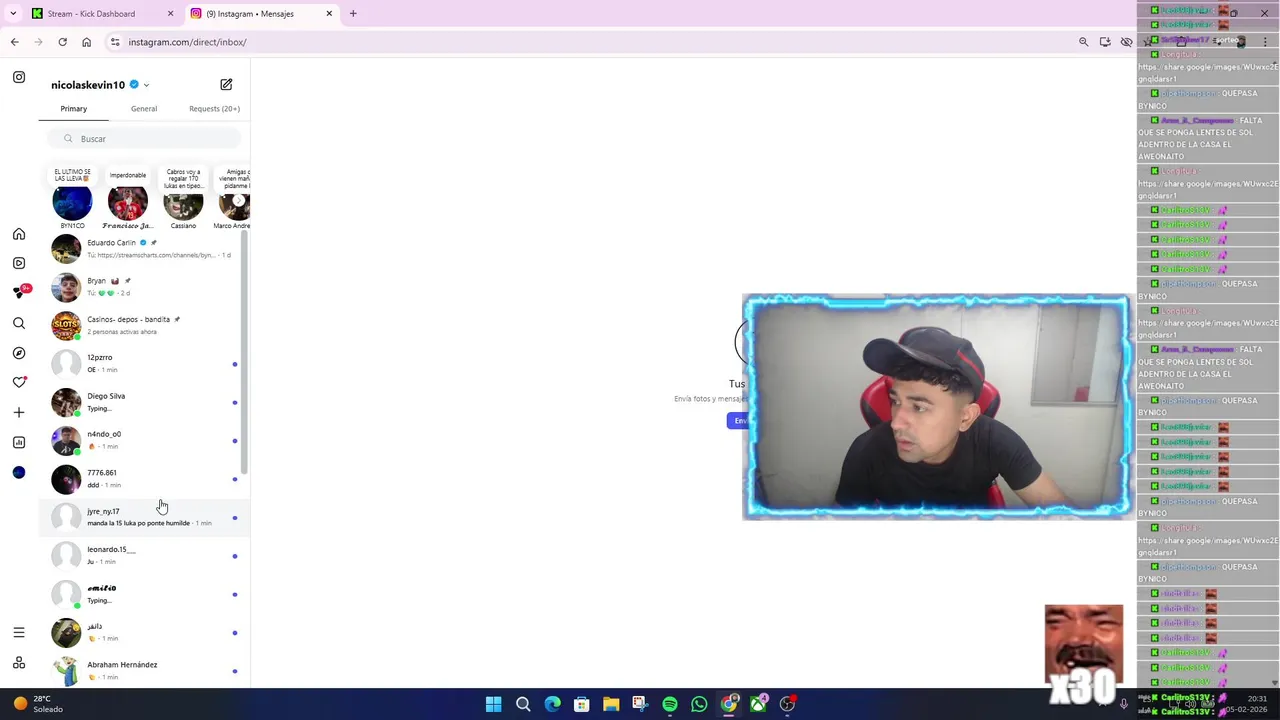Click the browser reload button
Viewport: 1280px width, 720px height.
pos(62,42)
